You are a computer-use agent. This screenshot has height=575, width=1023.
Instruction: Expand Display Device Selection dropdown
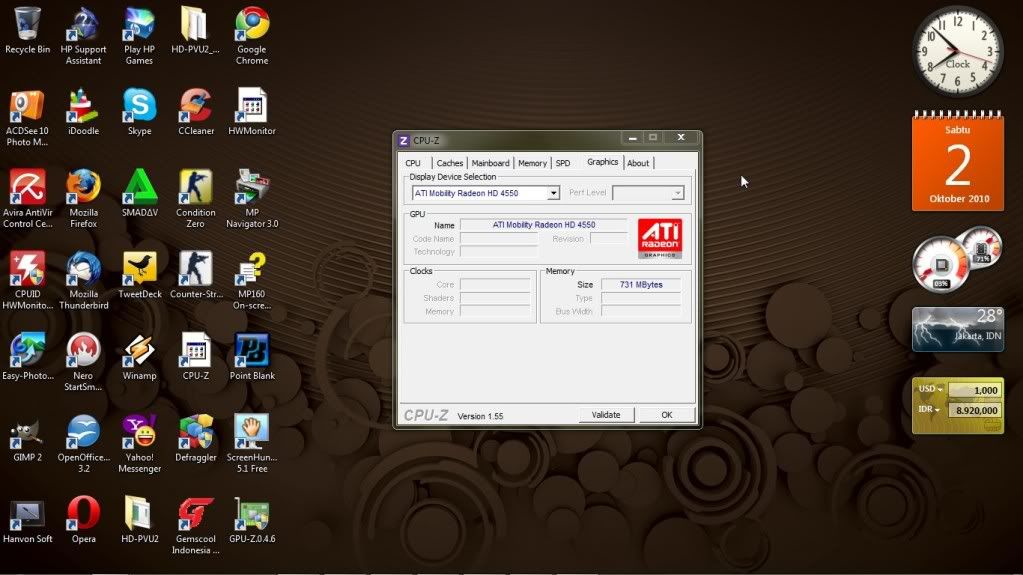click(x=553, y=193)
